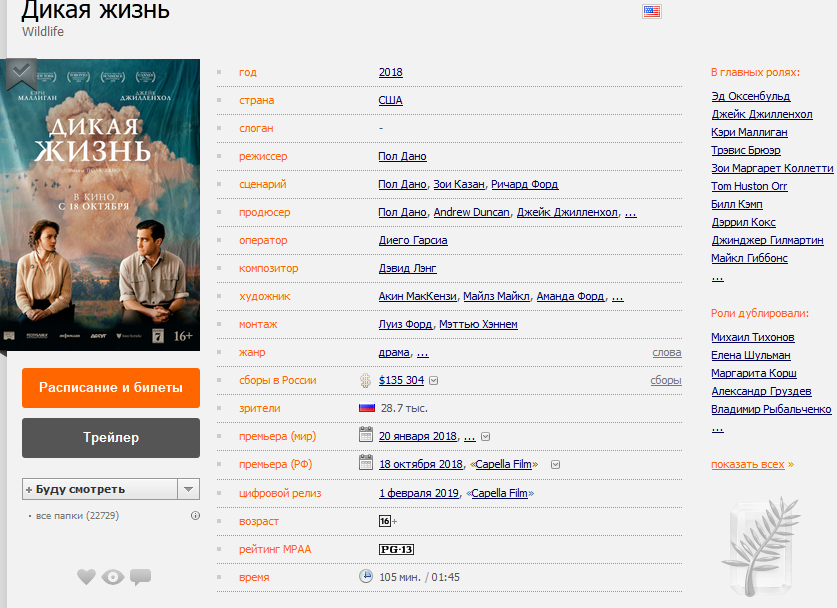This screenshot has width=837, height=608.
Task: Expand more genres via ellipsis after драма
Action: (x=423, y=352)
